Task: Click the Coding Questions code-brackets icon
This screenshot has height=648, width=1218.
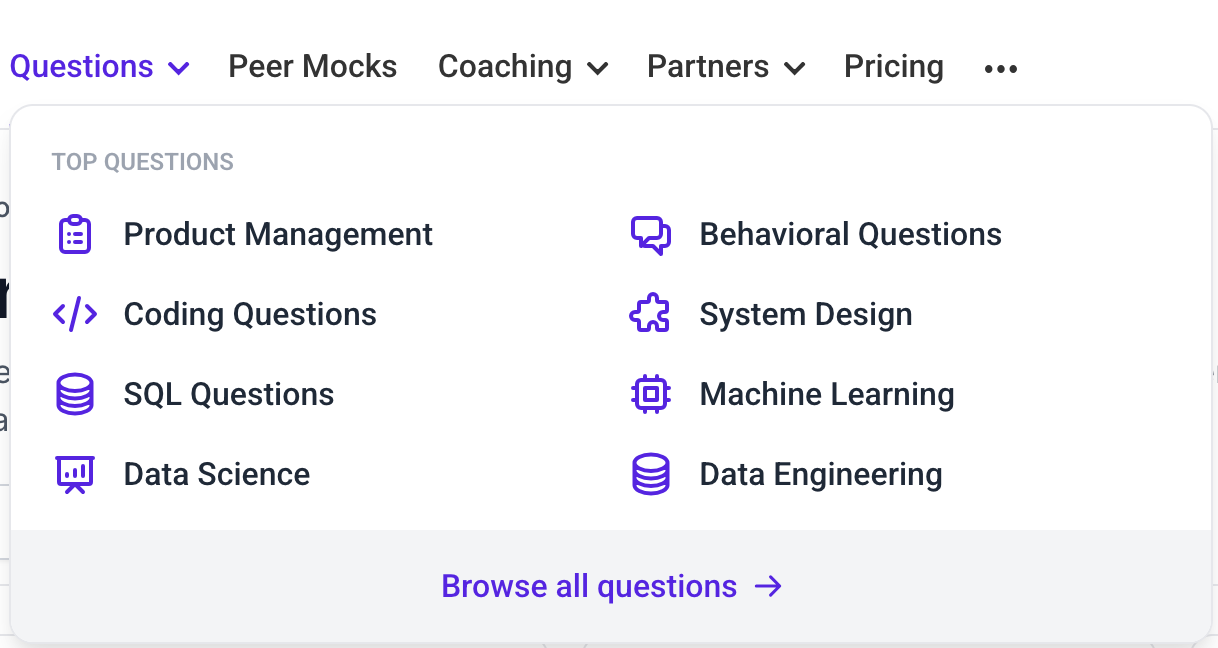Action: 75,314
